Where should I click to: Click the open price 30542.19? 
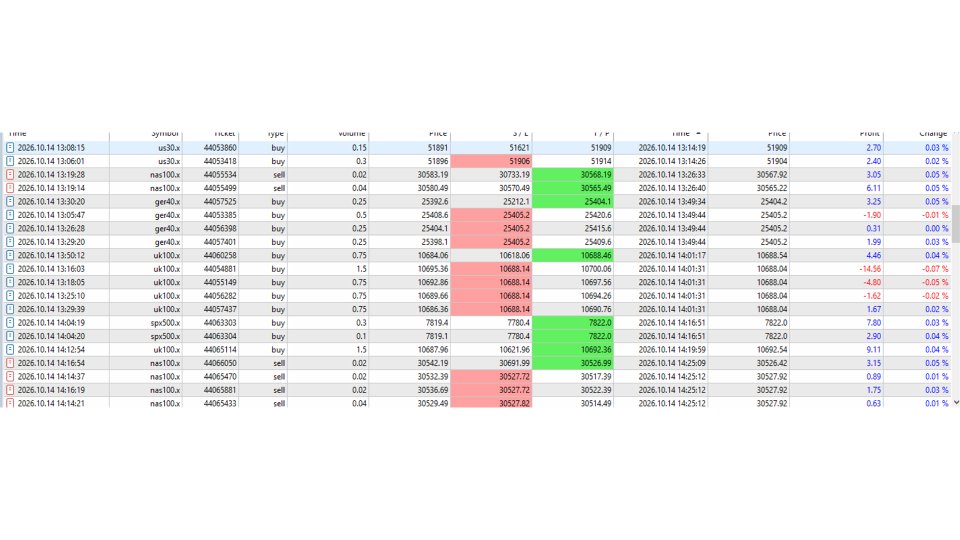pos(433,363)
